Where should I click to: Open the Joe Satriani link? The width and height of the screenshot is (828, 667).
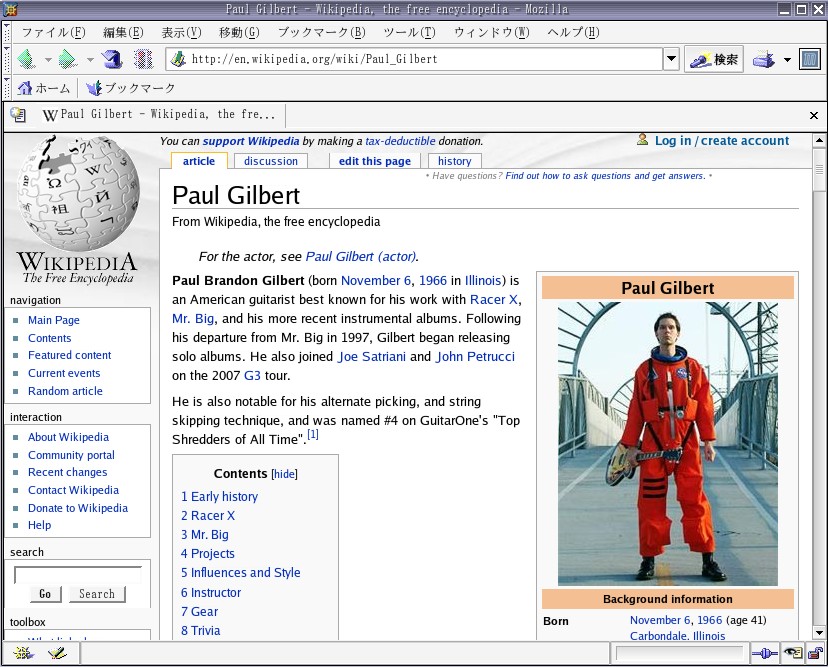tap(372, 356)
